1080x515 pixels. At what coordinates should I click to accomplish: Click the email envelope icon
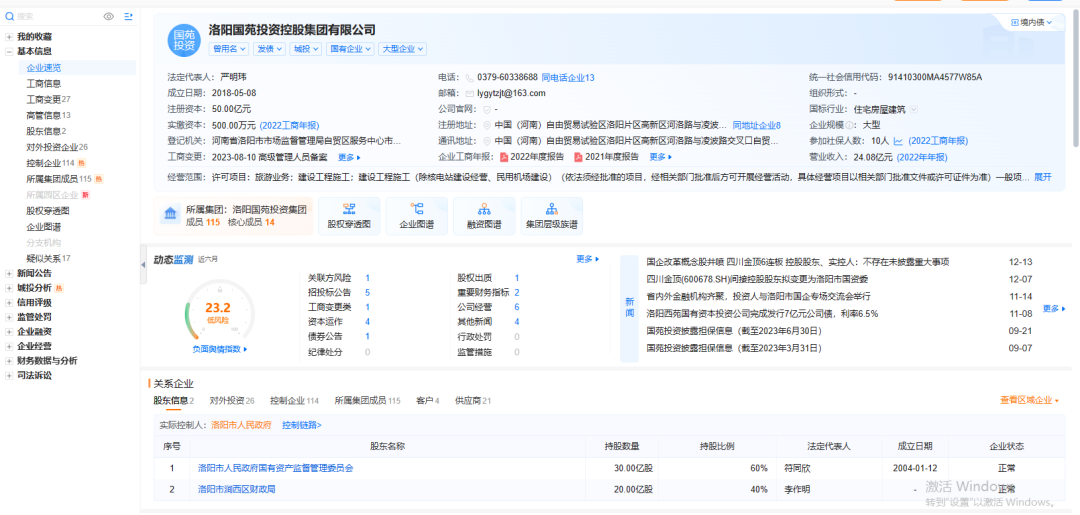click(470, 94)
